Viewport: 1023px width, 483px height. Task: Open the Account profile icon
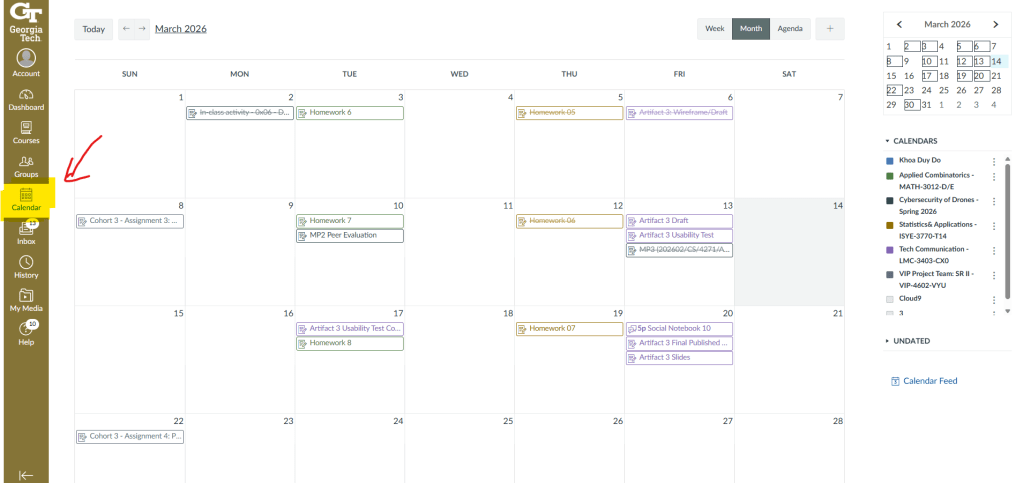coord(26,58)
